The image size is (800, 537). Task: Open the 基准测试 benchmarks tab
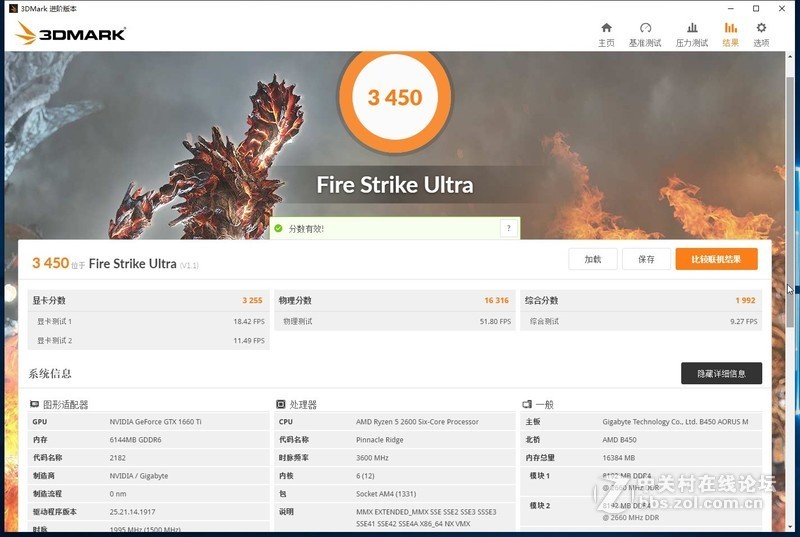(x=645, y=35)
